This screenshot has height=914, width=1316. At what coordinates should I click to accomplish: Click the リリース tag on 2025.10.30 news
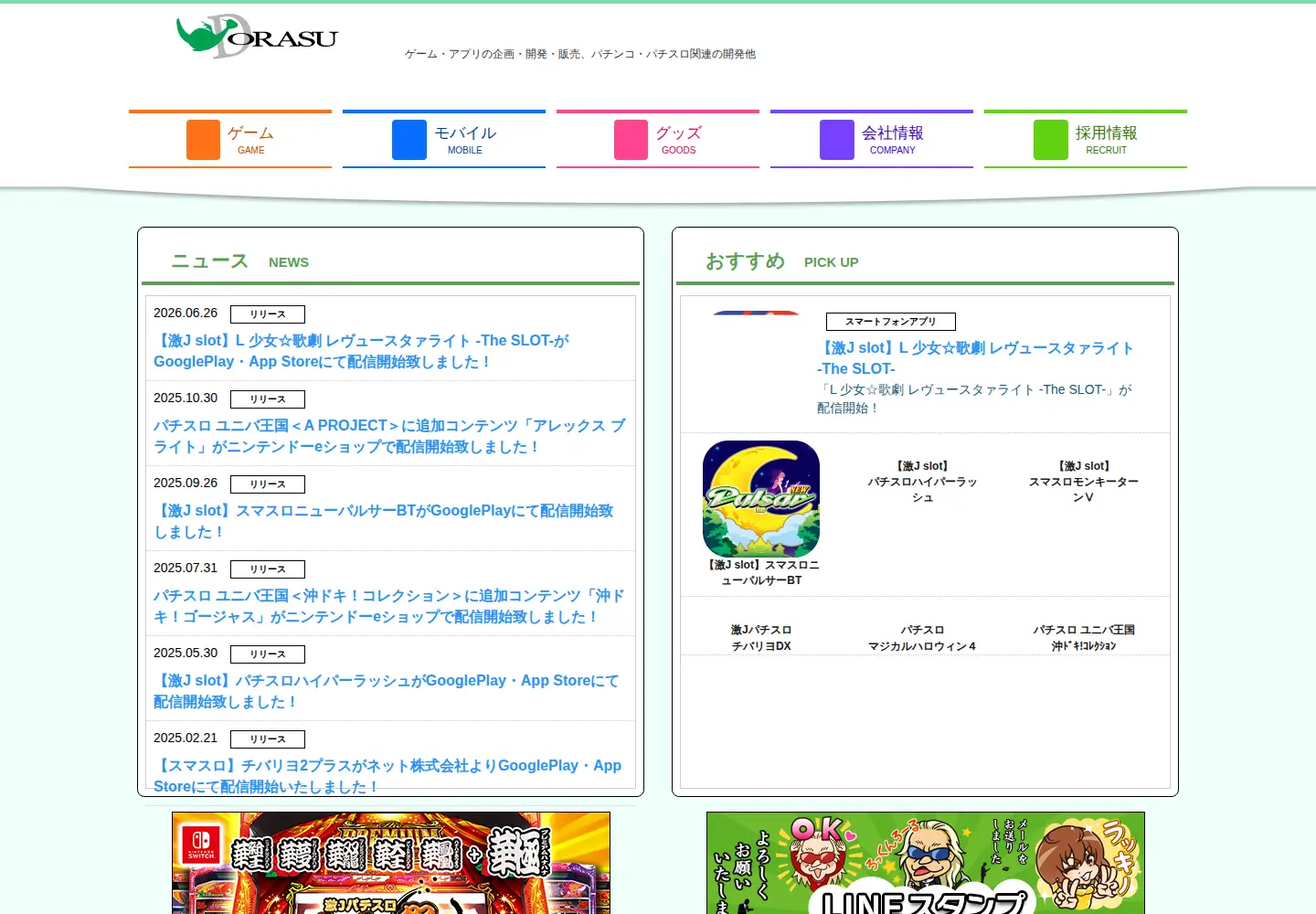click(x=268, y=399)
